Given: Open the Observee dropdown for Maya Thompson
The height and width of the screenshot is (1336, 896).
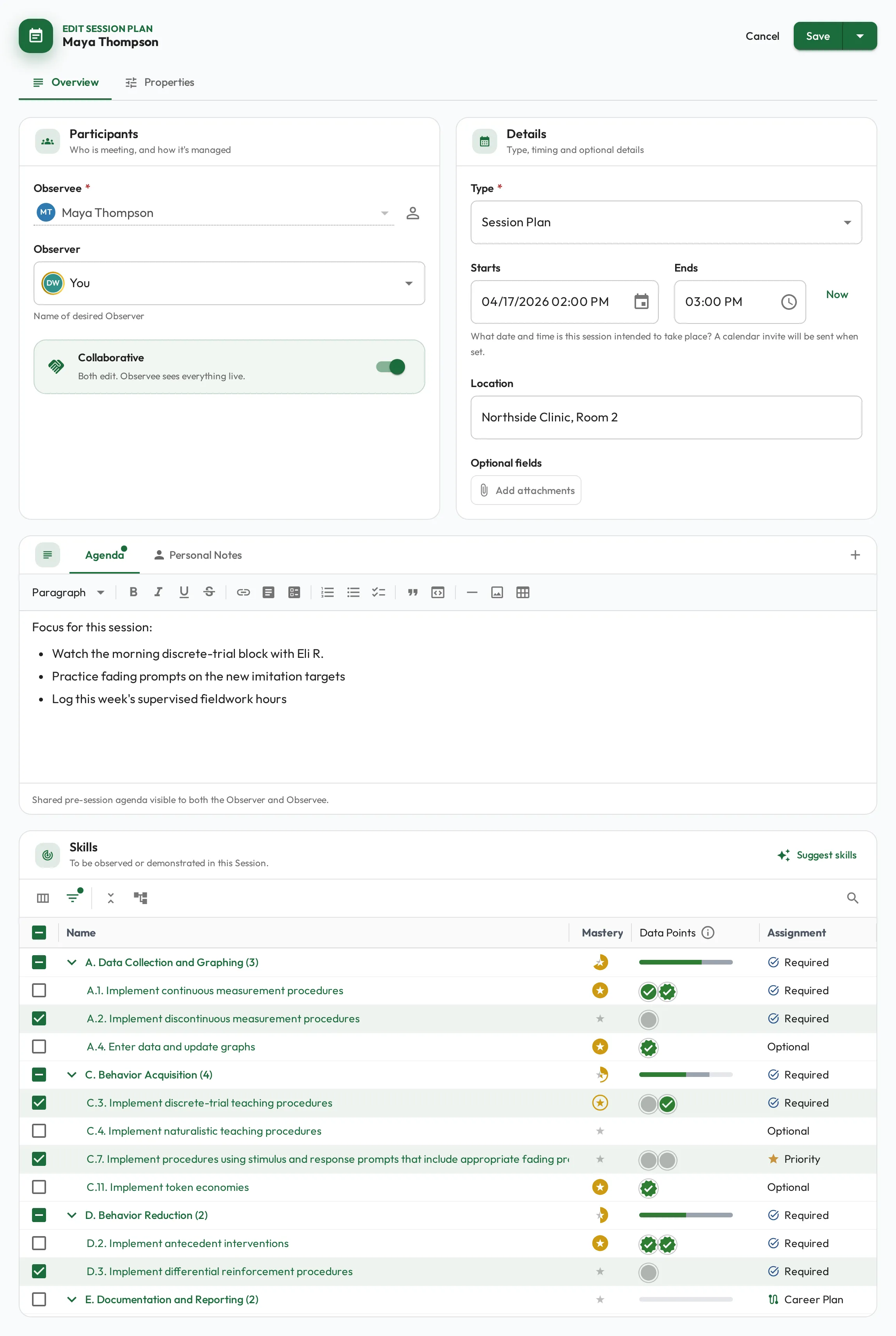Looking at the screenshot, I should [214, 213].
